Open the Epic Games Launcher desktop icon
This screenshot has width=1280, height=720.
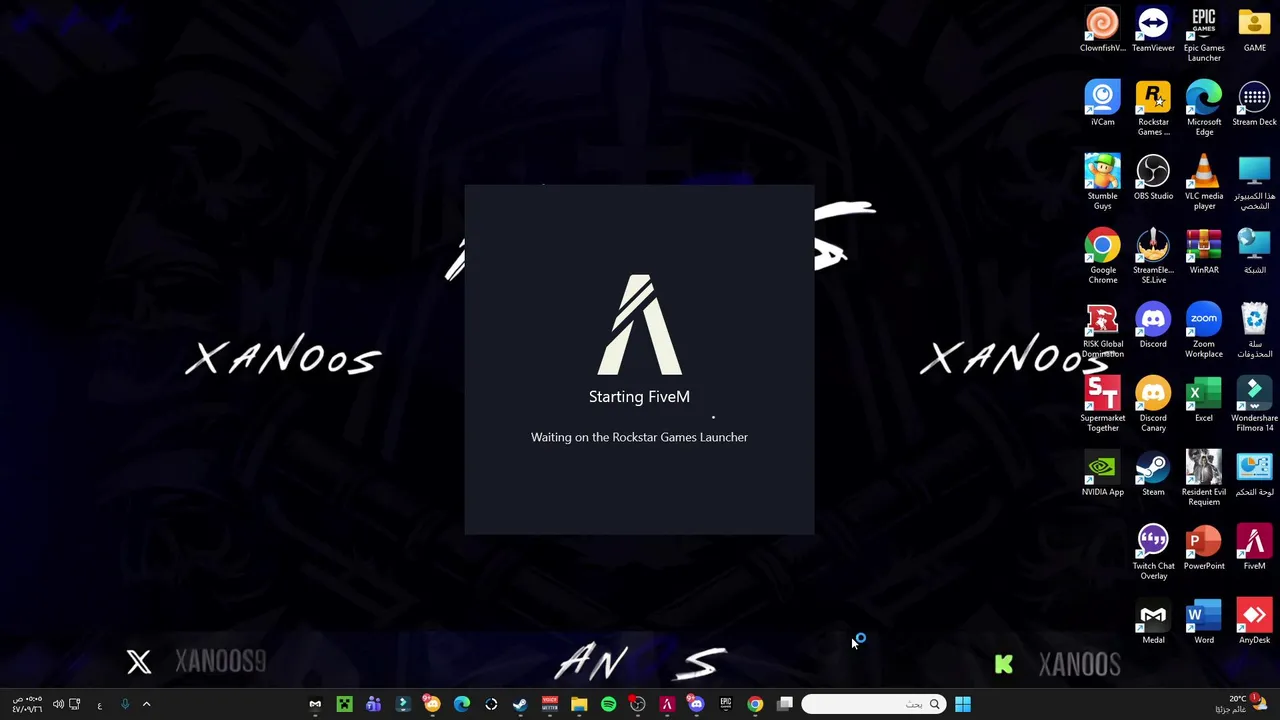(x=1204, y=35)
